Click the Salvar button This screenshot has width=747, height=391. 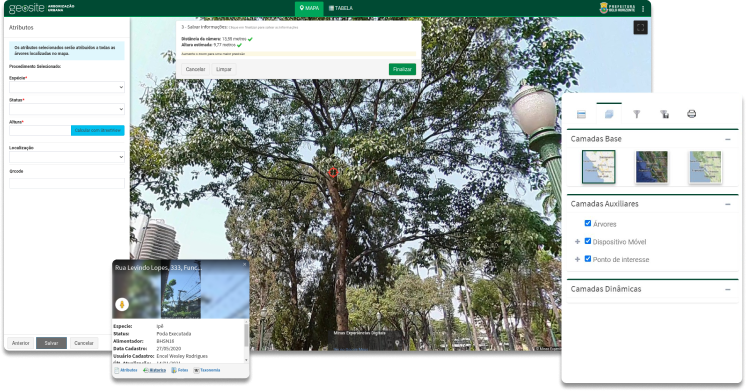click(x=51, y=343)
